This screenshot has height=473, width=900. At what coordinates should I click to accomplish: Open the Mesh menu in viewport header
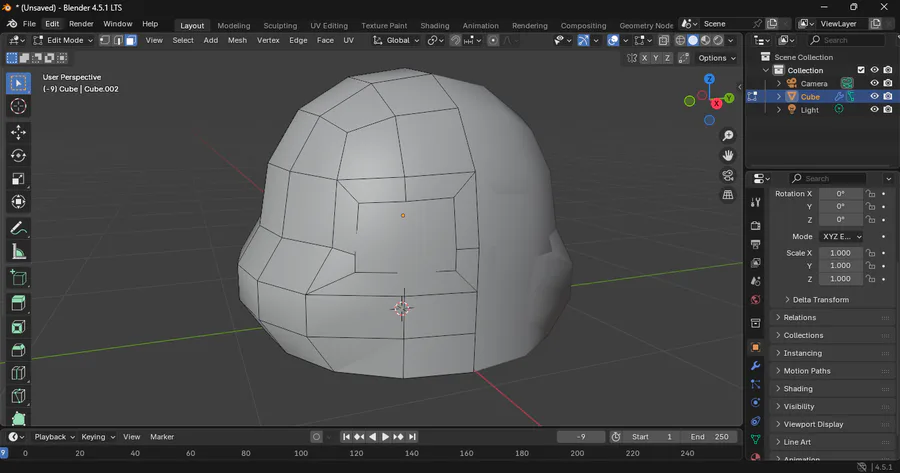tap(237, 40)
